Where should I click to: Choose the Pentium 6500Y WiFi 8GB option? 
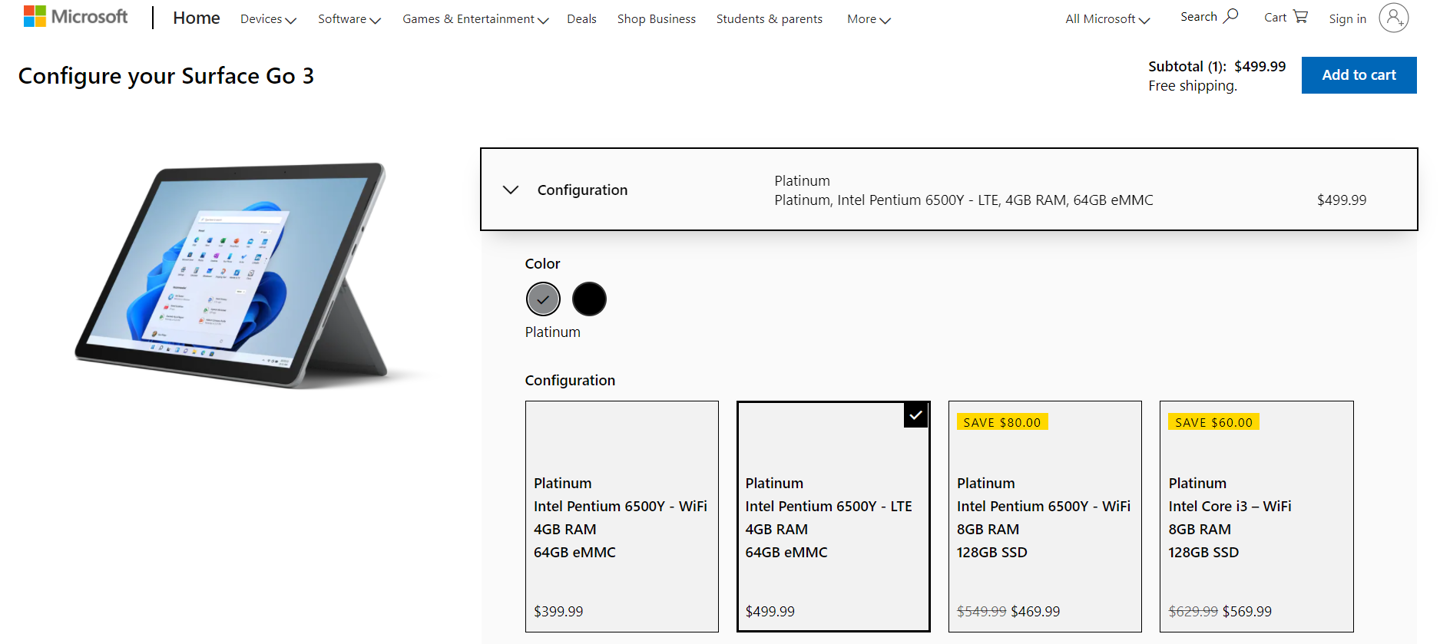click(1045, 516)
